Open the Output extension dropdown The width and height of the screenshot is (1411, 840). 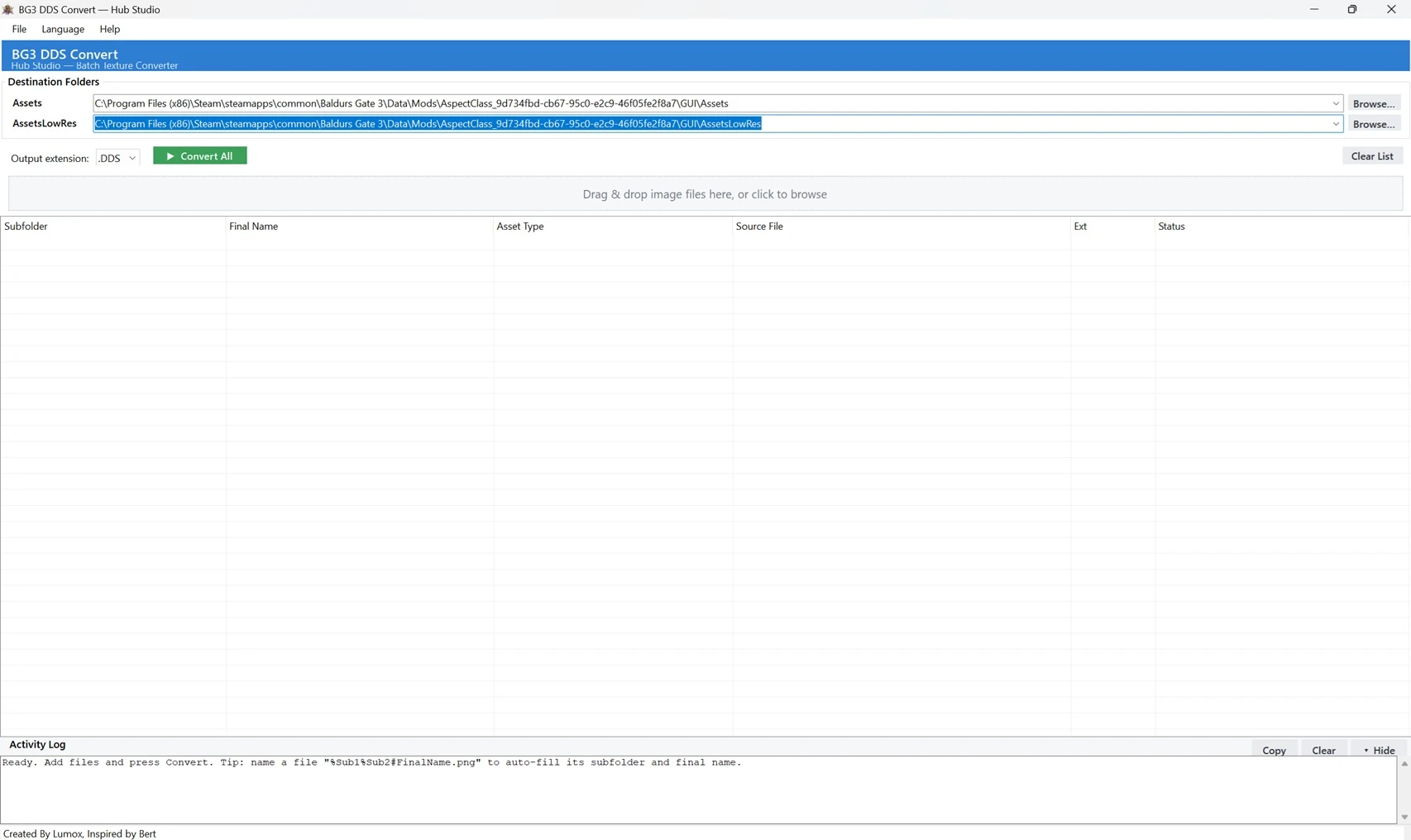pos(117,158)
